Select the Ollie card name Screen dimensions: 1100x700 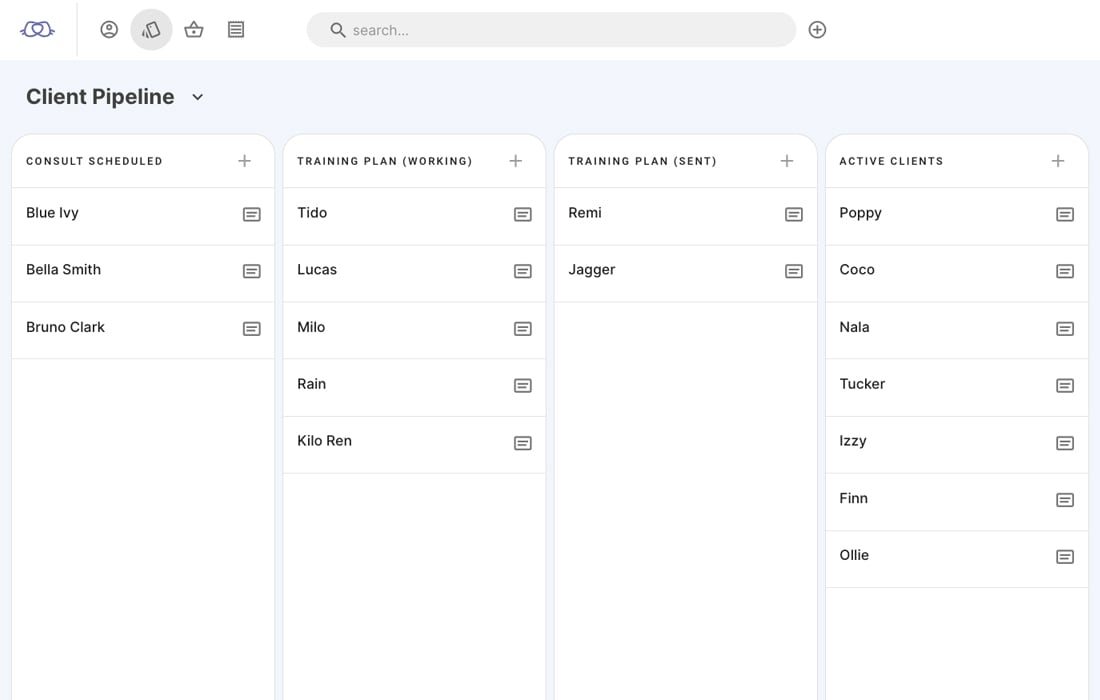point(854,555)
